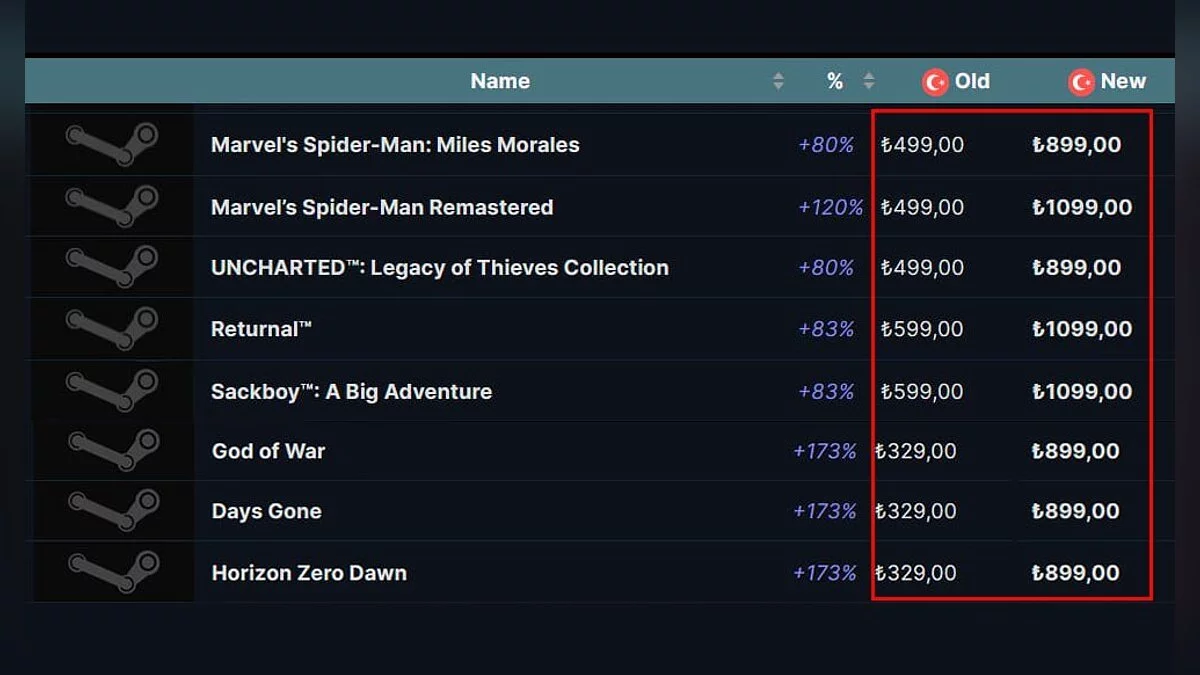Click the New price column header
The width and height of the screenshot is (1200, 675).
click(1123, 81)
